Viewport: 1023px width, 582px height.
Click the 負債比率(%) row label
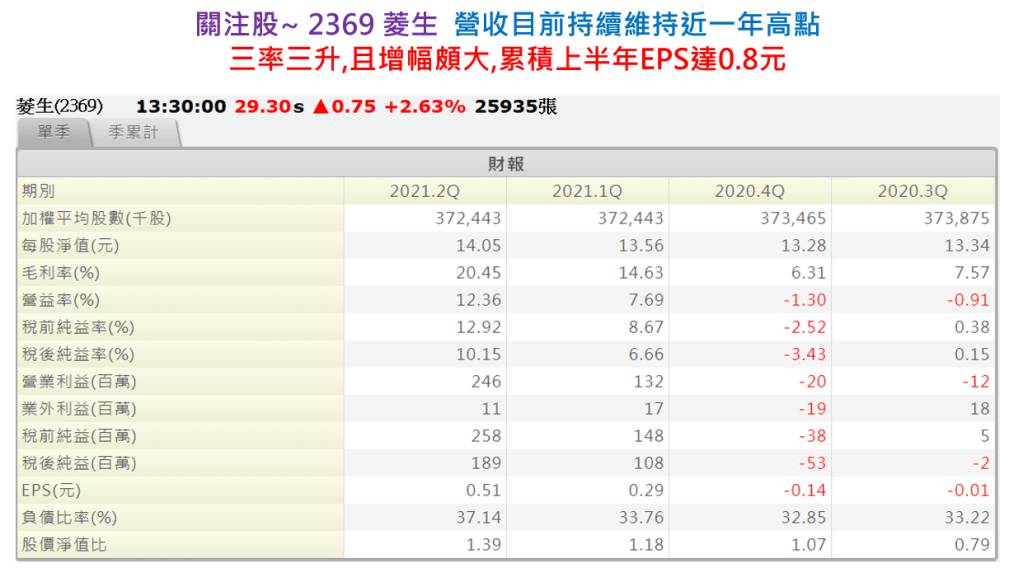69,517
